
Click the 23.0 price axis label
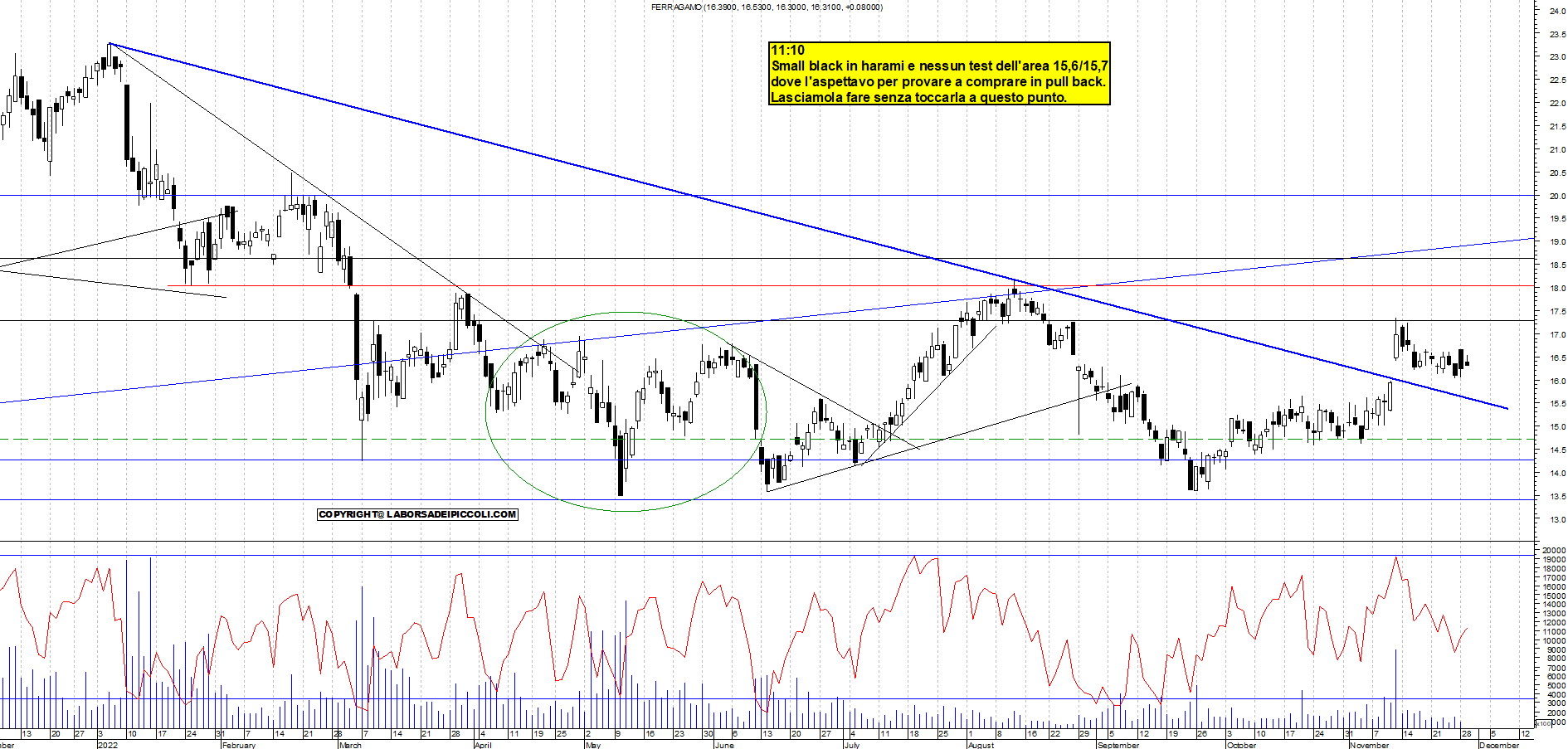(x=1557, y=57)
